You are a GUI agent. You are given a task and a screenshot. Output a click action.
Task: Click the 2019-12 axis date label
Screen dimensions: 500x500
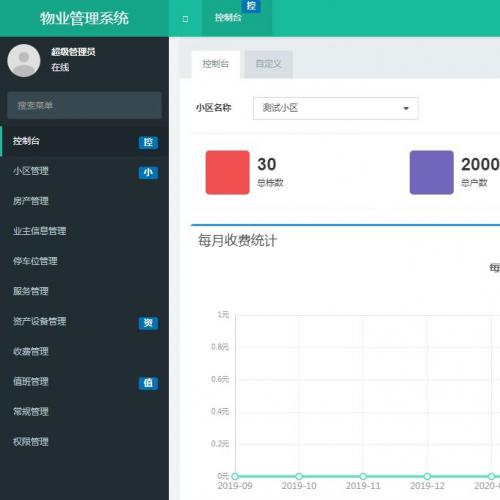tap(427, 486)
